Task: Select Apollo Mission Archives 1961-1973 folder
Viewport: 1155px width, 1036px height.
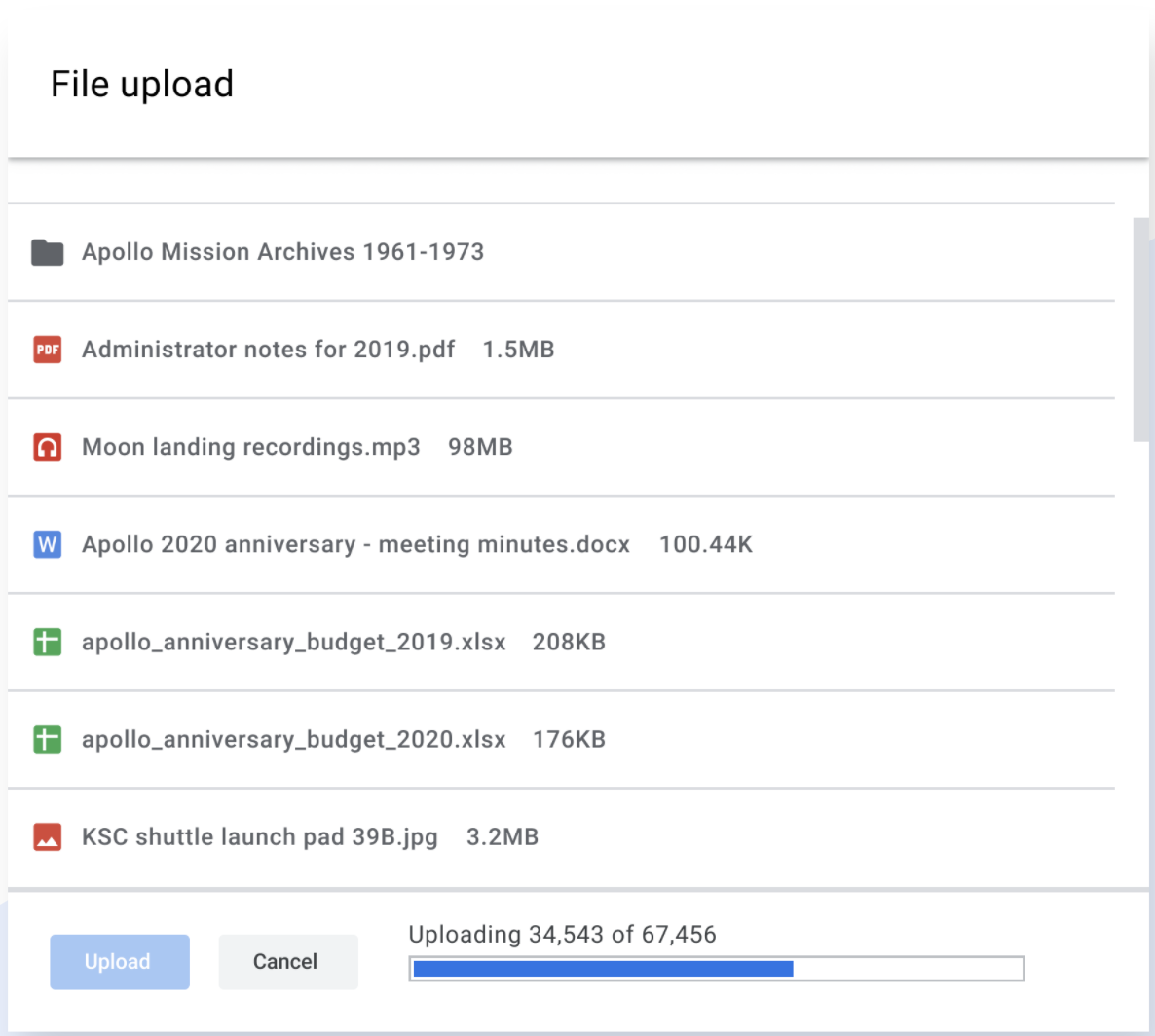Action: click(x=282, y=252)
